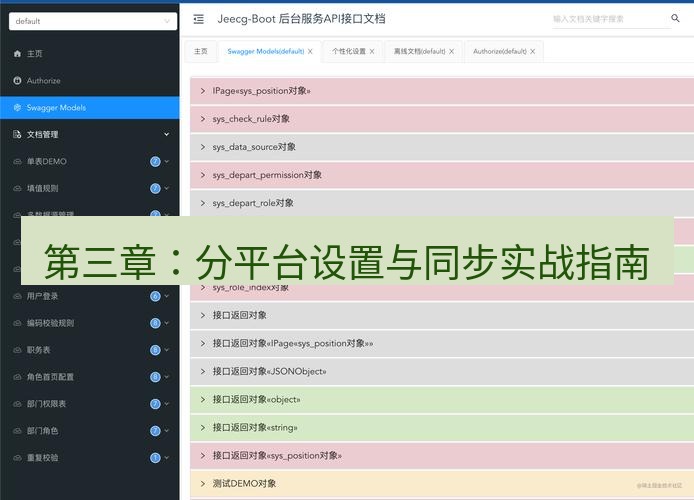
Task: Select Swagger Models in the sidebar
Action: [x=90, y=108]
